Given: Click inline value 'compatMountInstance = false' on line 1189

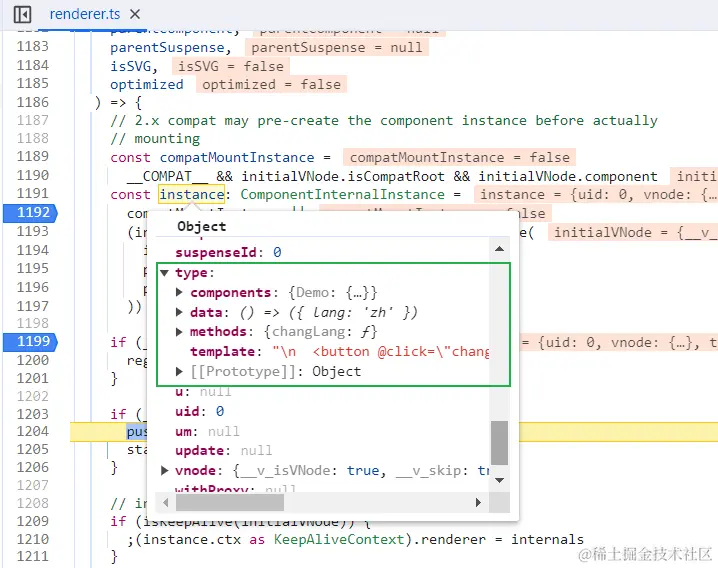Looking at the screenshot, I should tap(459, 158).
